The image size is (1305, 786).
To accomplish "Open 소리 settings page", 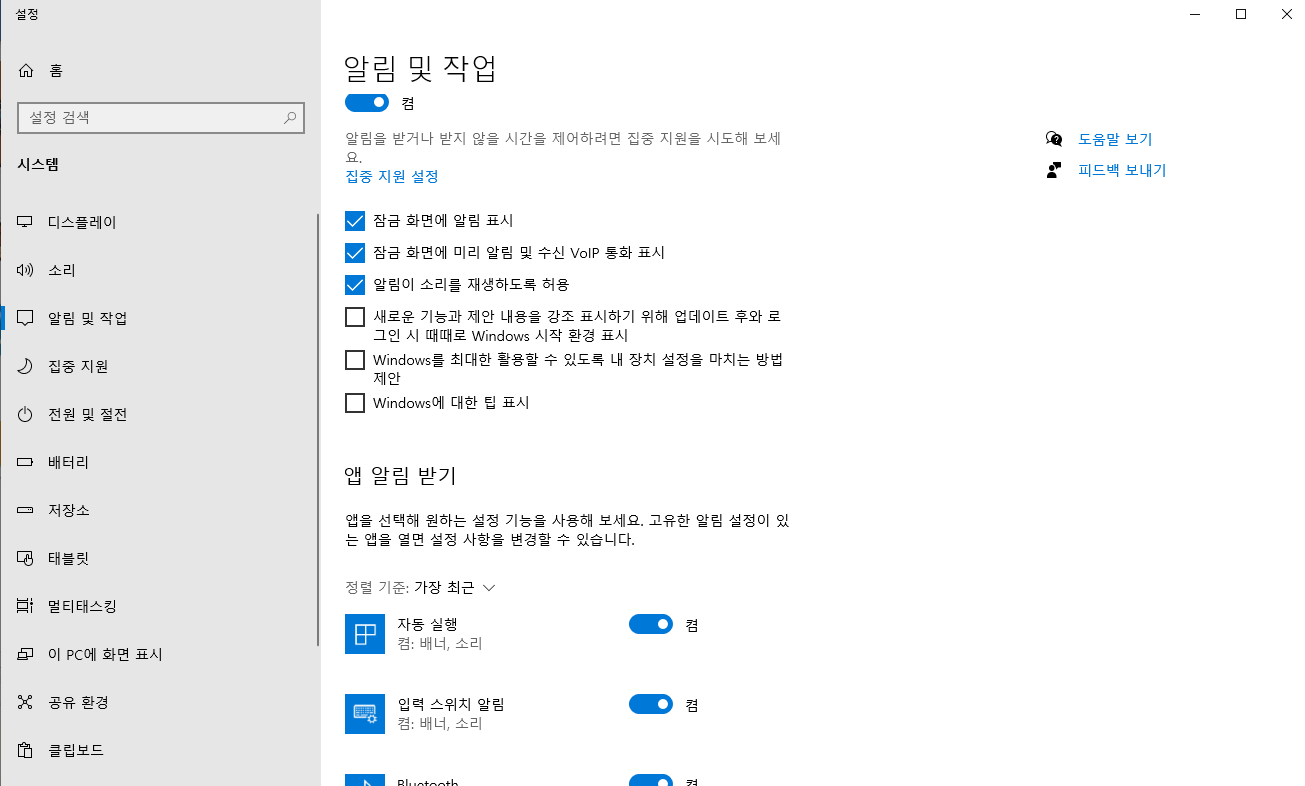I will pos(160,270).
